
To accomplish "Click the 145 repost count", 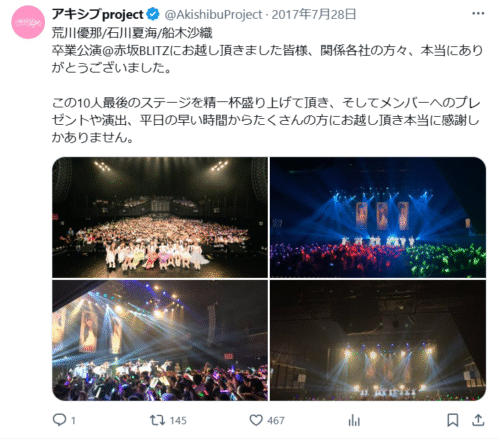I will tap(178, 420).
